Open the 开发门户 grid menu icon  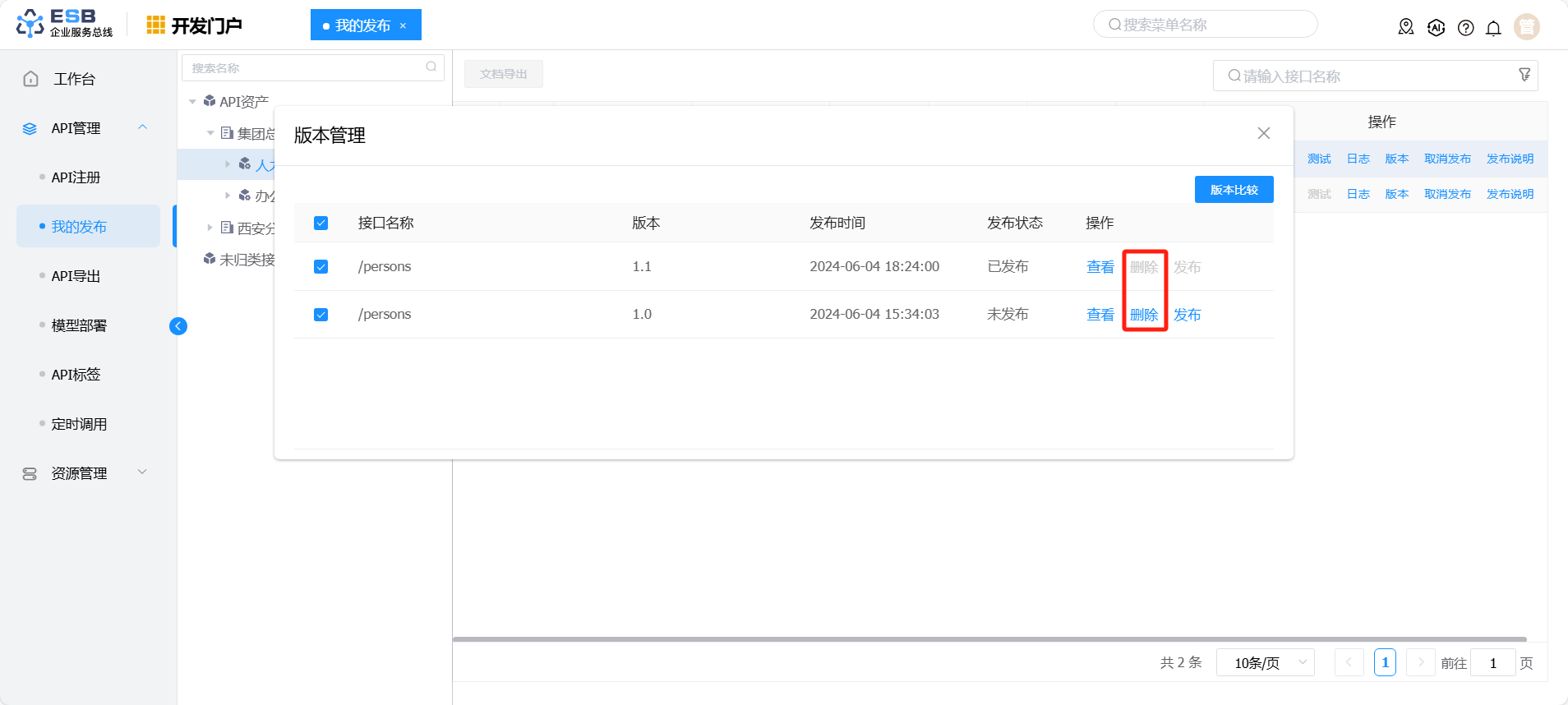(155, 25)
